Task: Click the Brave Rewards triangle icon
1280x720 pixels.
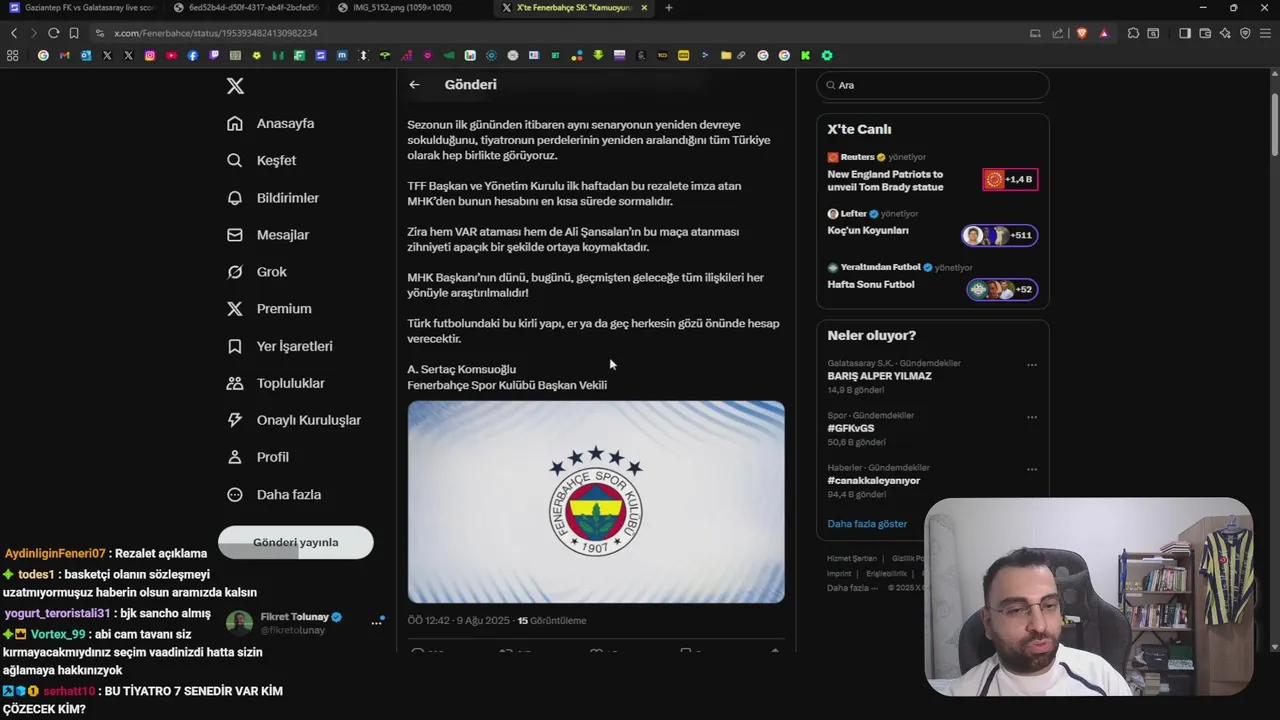Action: point(1104,33)
